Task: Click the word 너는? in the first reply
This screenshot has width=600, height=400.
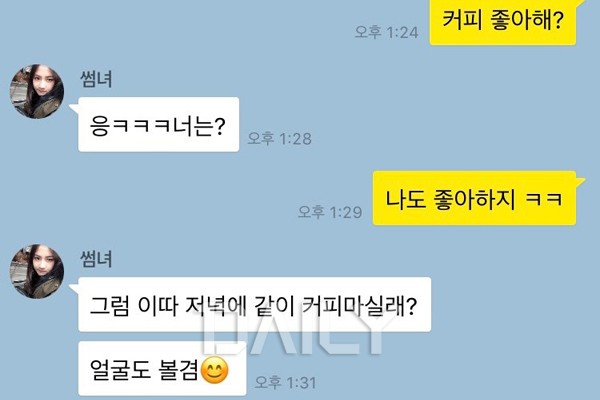Action: coord(199,126)
